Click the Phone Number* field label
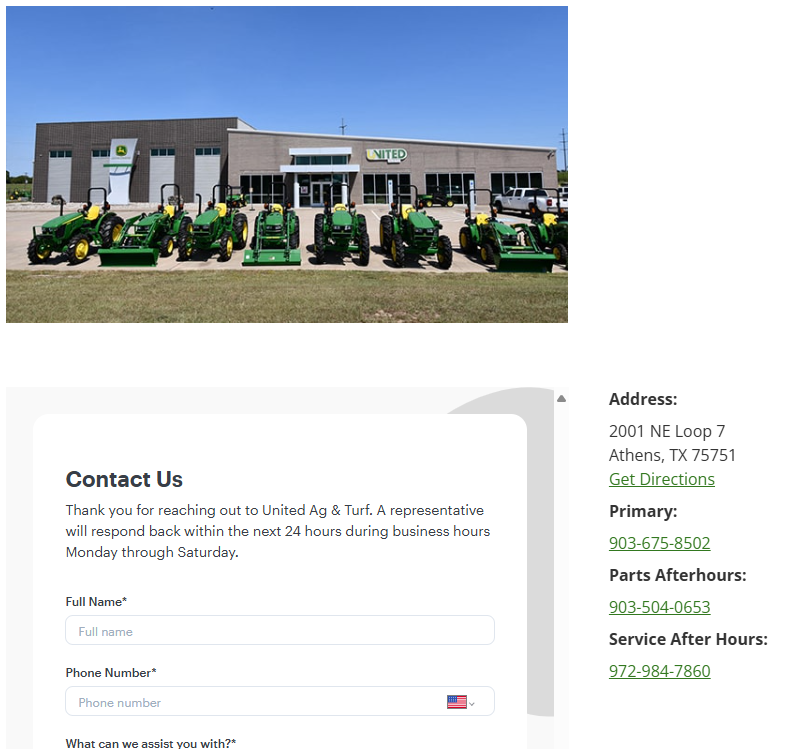 [x=111, y=673]
